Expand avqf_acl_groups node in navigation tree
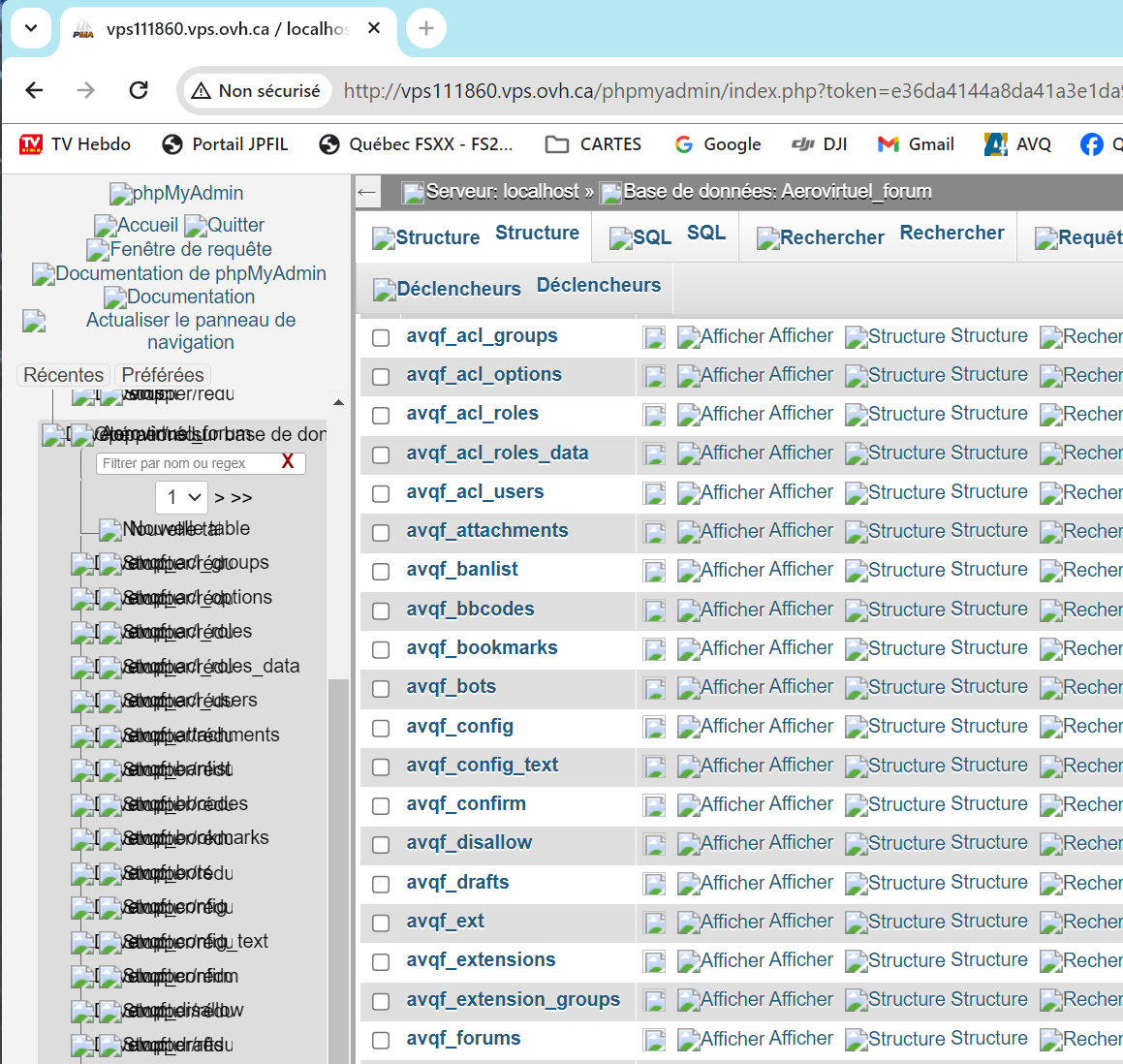The image size is (1123, 1064). 82,564
